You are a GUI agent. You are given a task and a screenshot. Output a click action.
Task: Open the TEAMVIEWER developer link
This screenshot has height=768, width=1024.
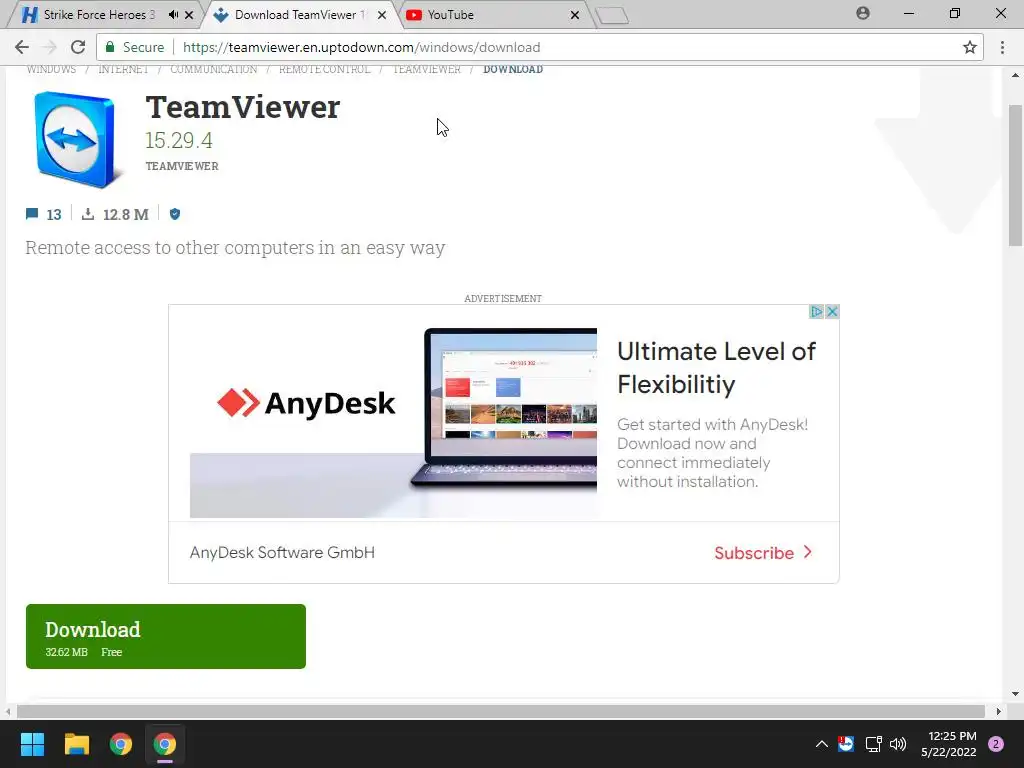click(182, 167)
